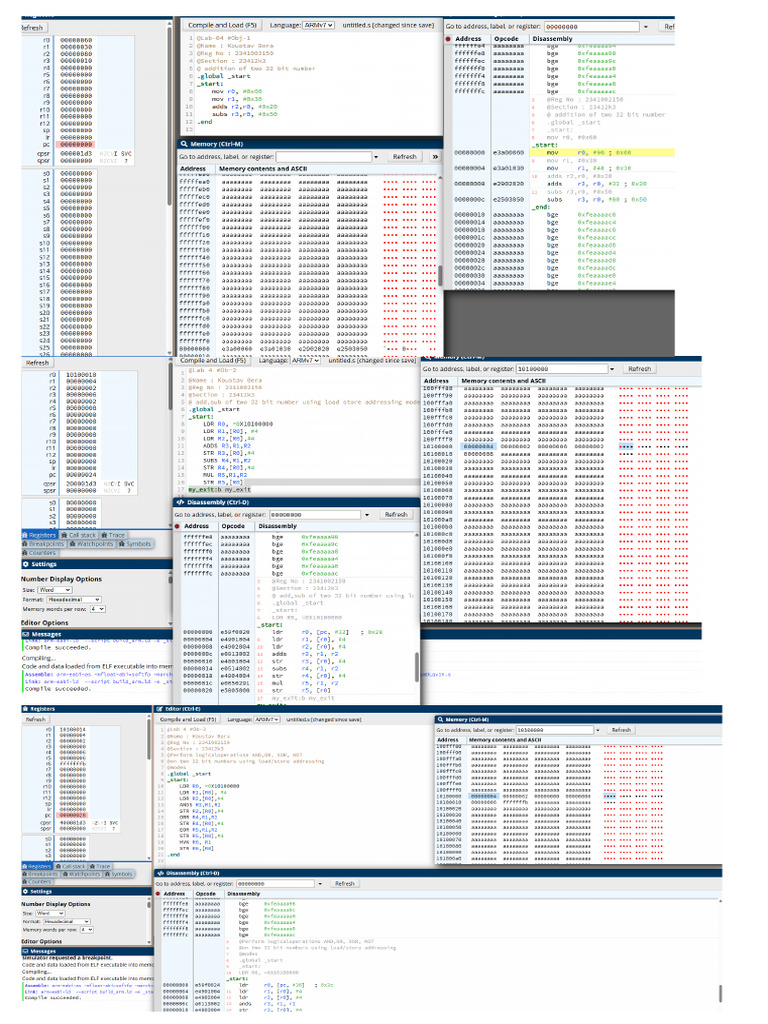Viewport: 768px width, 1024px height.
Task: Open Format Hexadecimal dropdown in middle Settings
Action: (x=73, y=599)
